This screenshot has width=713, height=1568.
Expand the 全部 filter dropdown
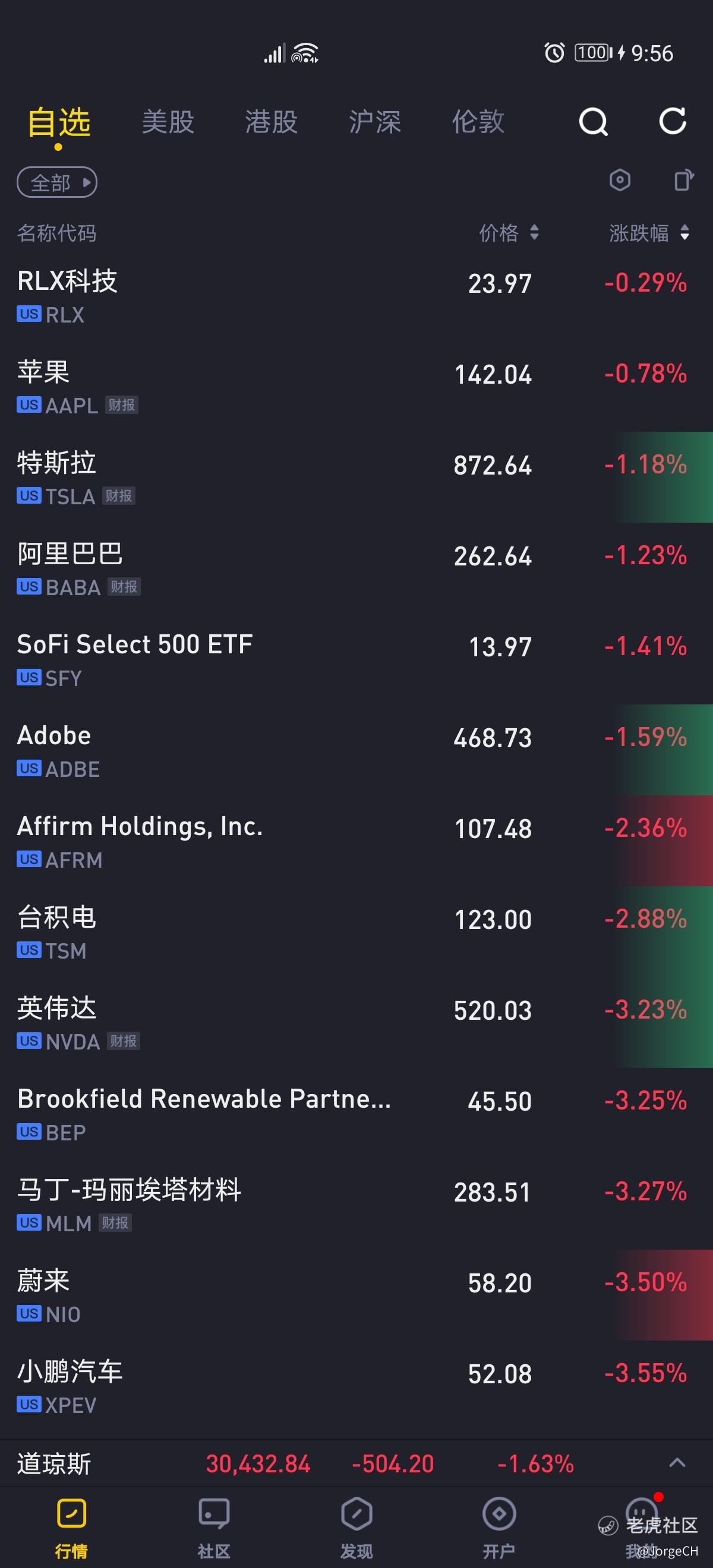56,182
